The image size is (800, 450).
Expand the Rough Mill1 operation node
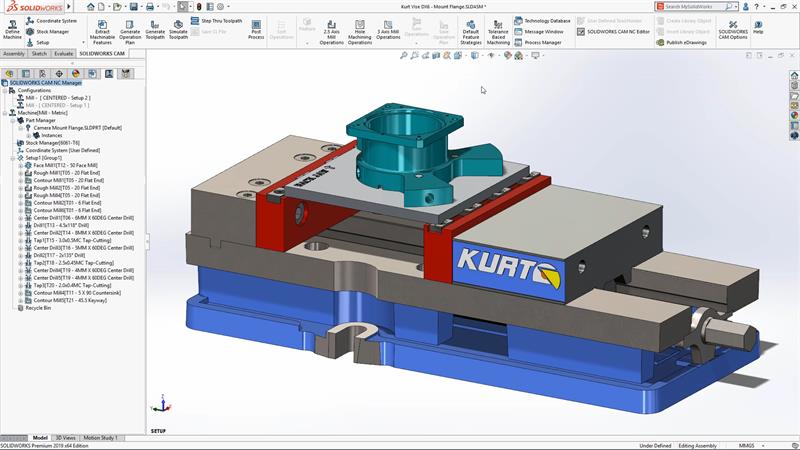[20, 173]
